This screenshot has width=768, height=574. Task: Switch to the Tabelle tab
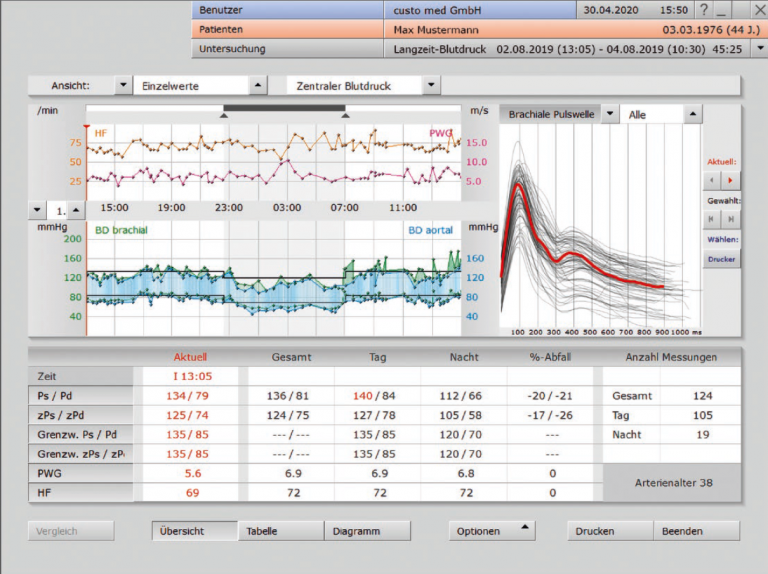pos(281,531)
